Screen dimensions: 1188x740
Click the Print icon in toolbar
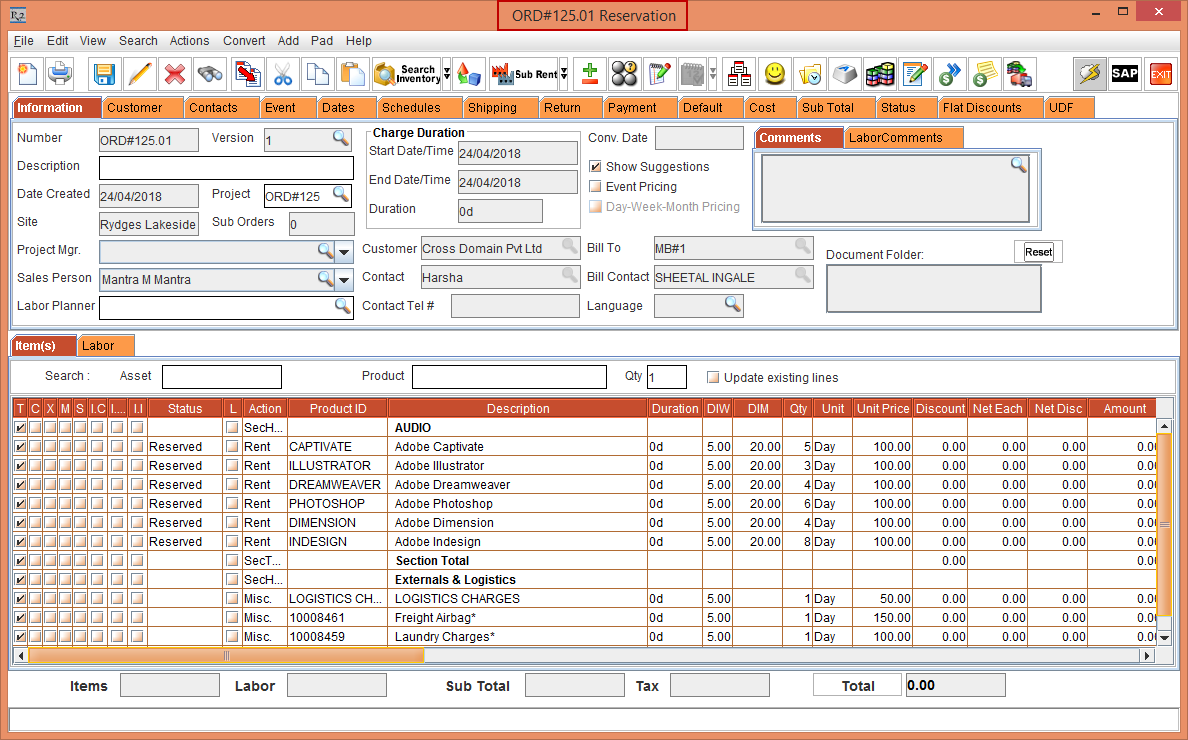(x=61, y=74)
